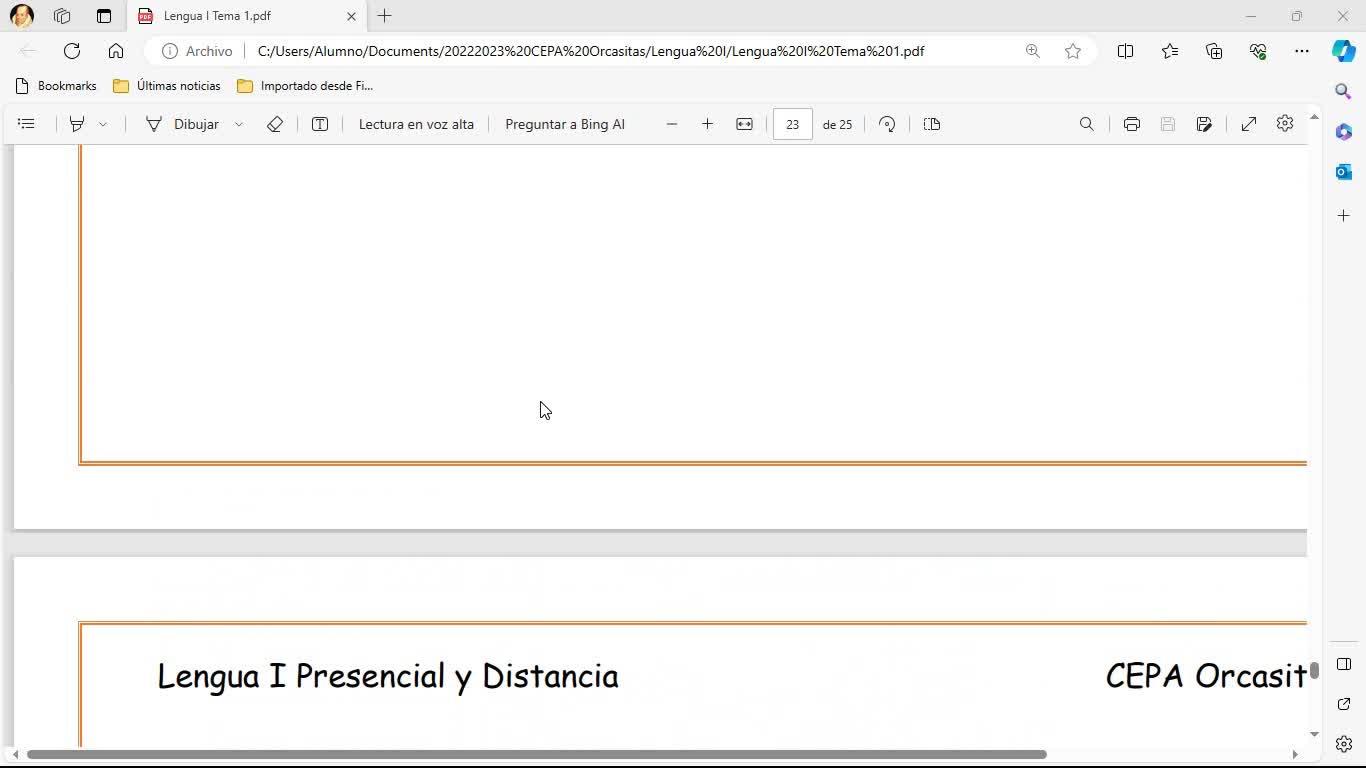Click the horizontal scrollbar thumb
The height and width of the screenshot is (768, 1366).
(x=537, y=754)
